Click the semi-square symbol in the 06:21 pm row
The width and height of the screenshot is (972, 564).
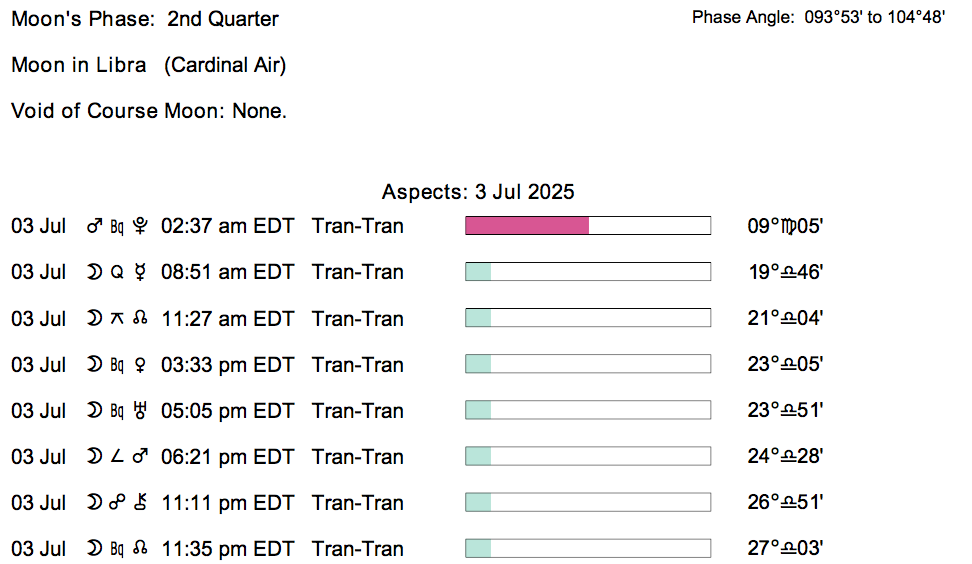click(x=117, y=457)
